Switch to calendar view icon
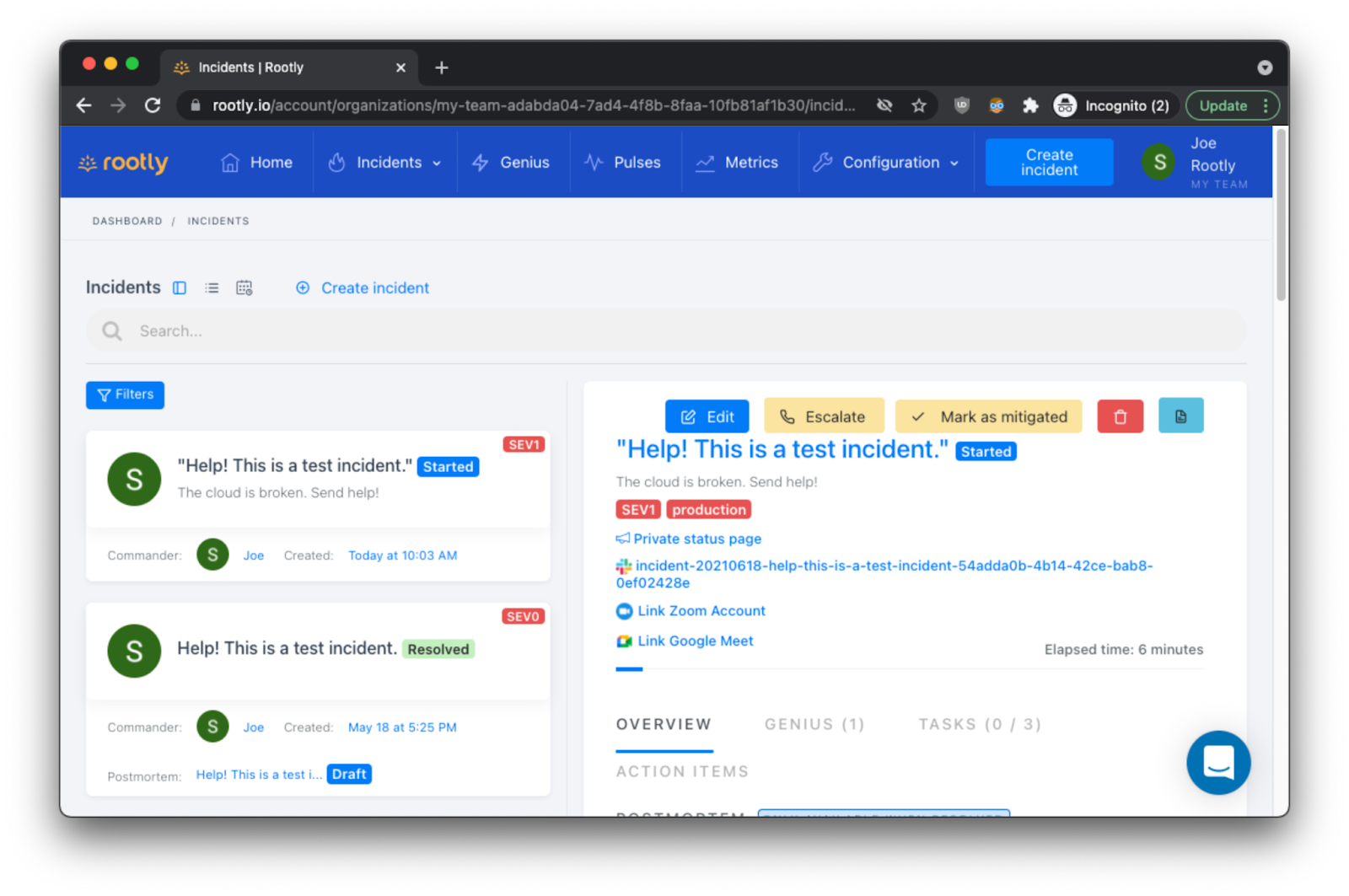This screenshot has width=1349, height=896. tap(245, 288)
